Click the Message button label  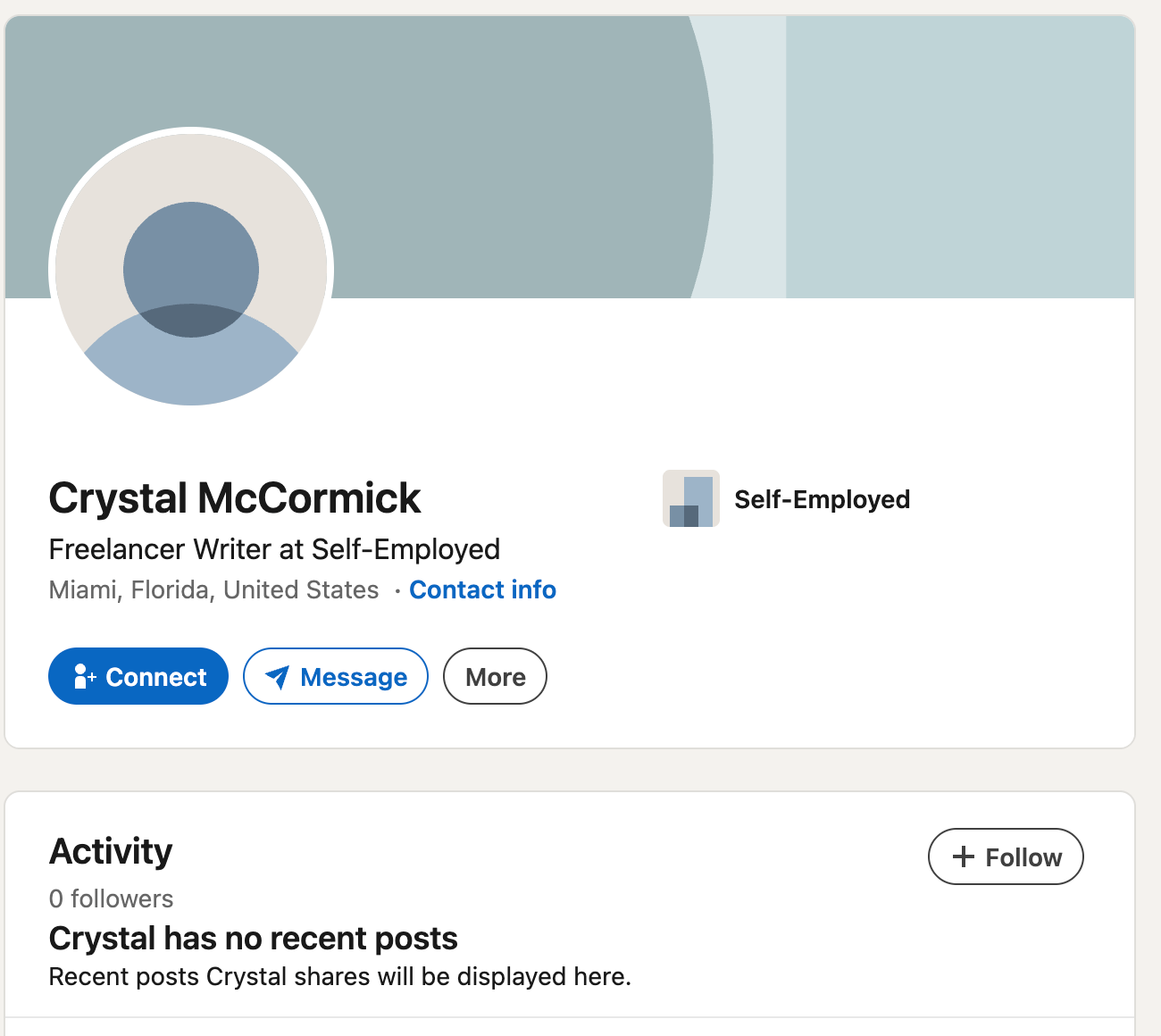click(x=354, y=677)
